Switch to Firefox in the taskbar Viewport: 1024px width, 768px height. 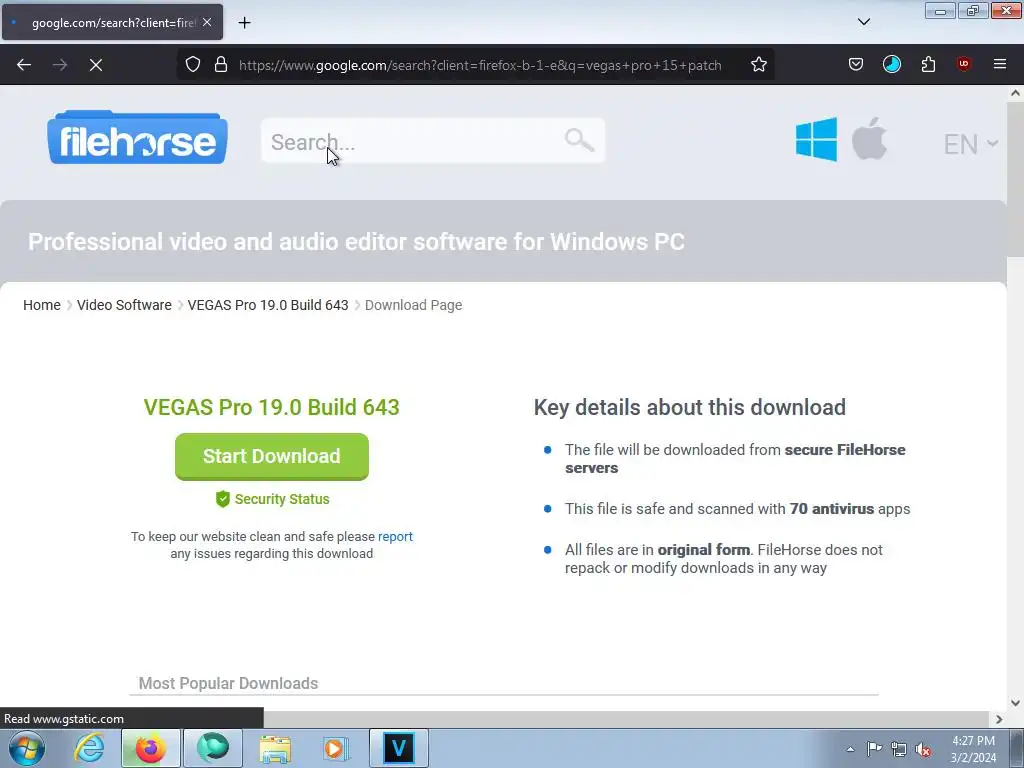(x=151, y=748)
